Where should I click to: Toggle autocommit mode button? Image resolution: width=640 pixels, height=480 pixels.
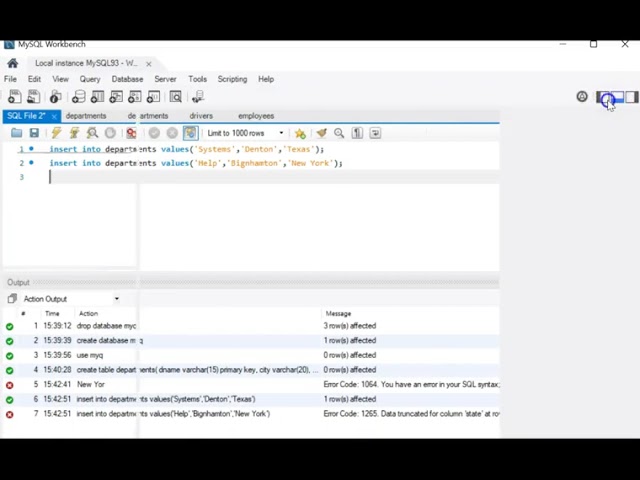(191, 133)
